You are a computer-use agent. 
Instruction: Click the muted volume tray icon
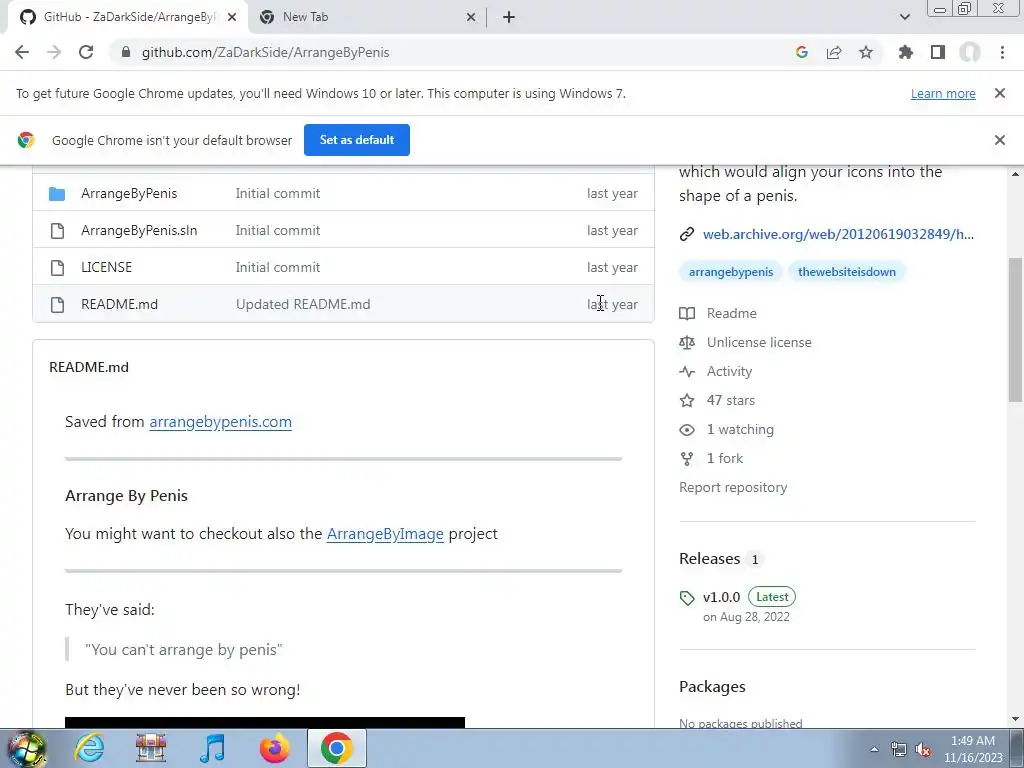tap(923, 749)
